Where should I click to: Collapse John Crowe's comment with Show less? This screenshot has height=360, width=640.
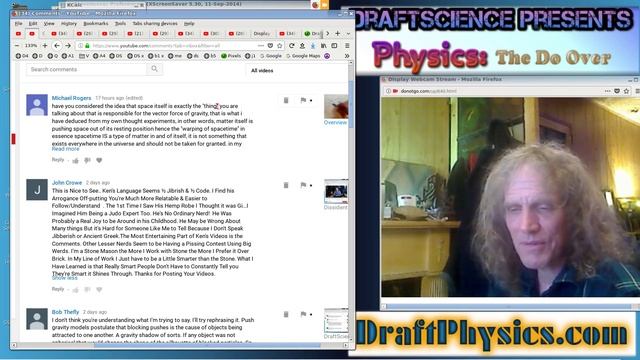(64, 278)
